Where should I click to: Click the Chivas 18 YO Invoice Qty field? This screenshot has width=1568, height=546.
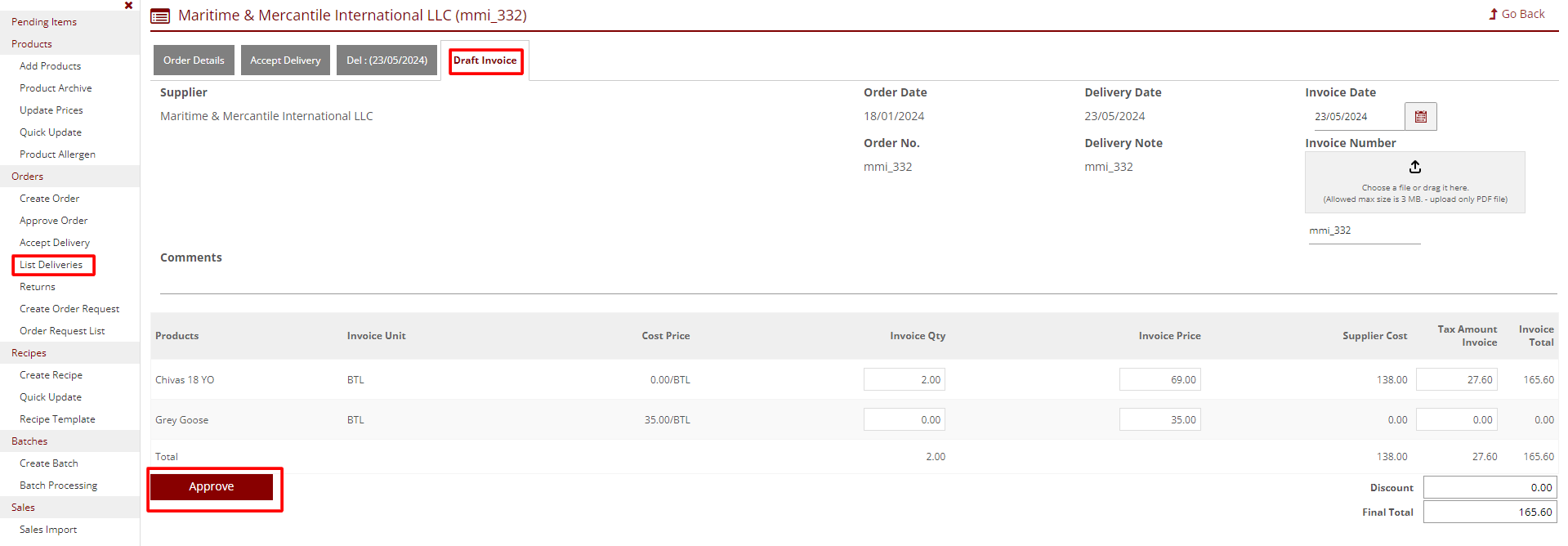click(x=904, y=379)
